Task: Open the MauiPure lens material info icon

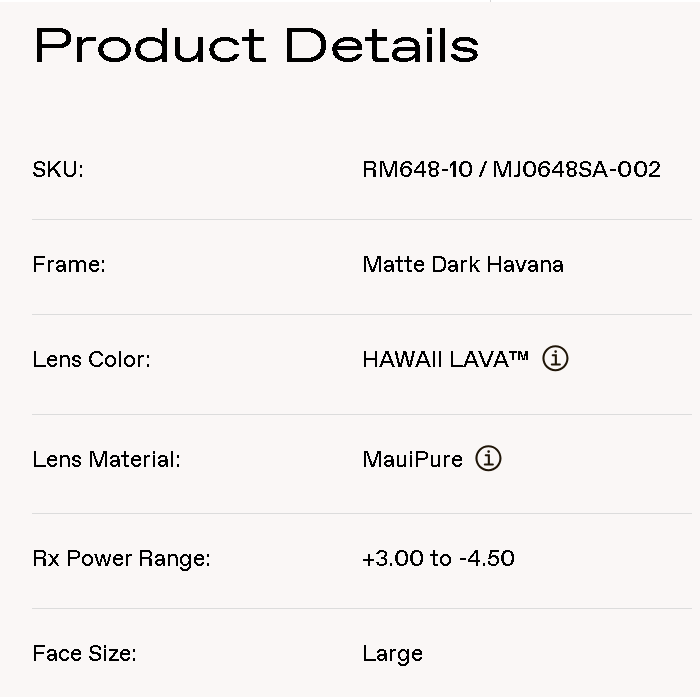Action: (488, 459)
